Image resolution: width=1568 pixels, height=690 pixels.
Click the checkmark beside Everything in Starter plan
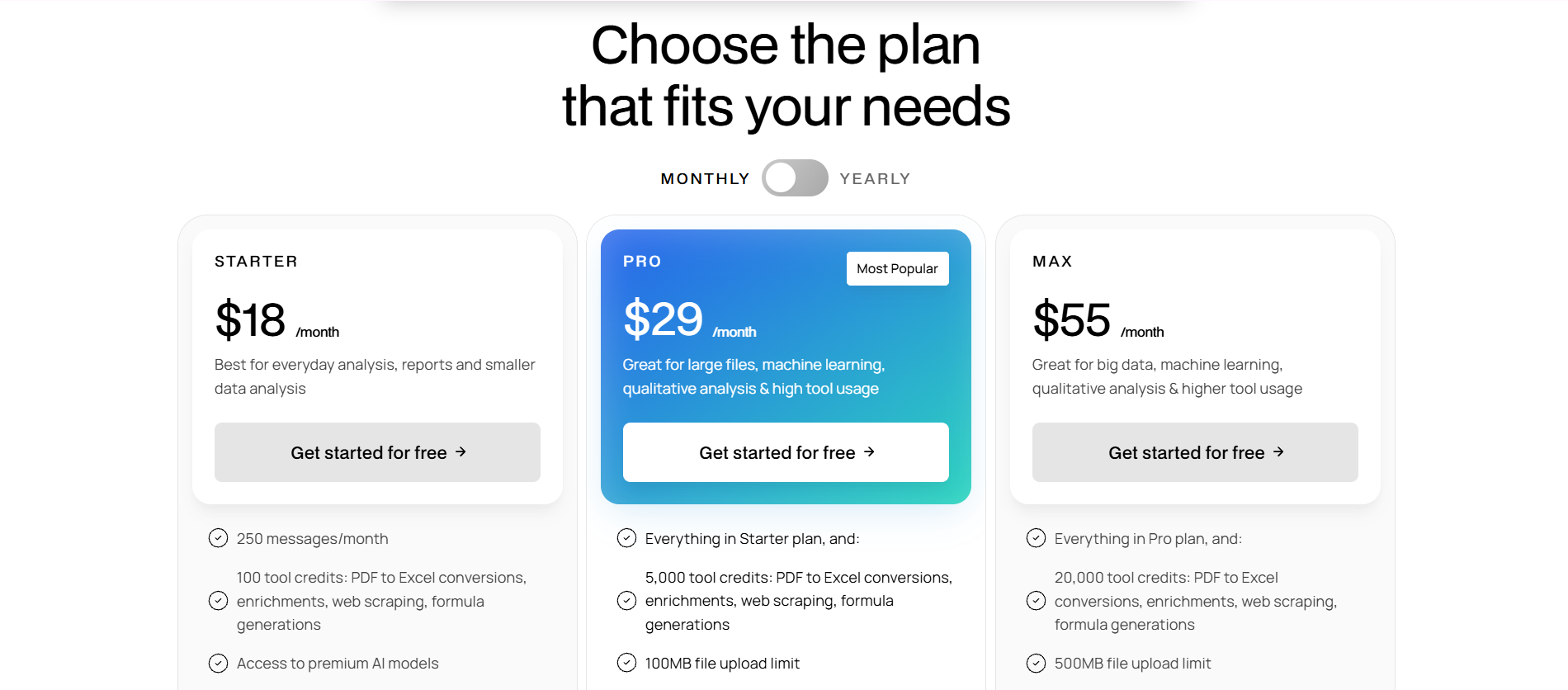(626, 538)
